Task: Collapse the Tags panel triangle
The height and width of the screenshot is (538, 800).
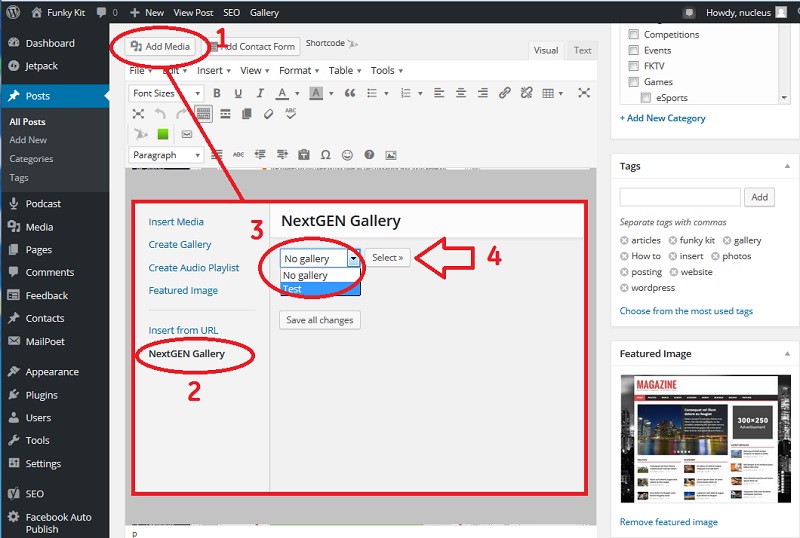Action: tap(787, 166)
